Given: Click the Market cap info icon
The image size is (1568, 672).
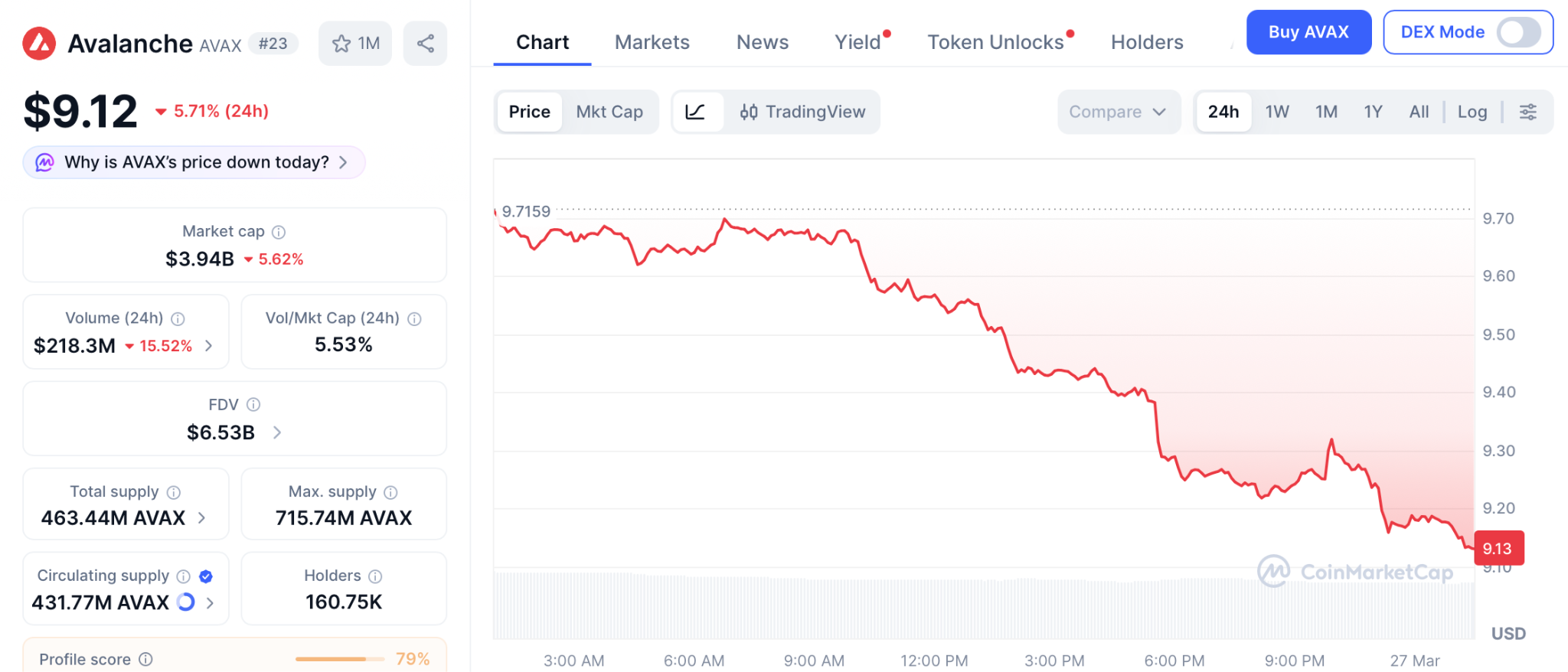Looking at the screenshot, I should pos(279,232).
